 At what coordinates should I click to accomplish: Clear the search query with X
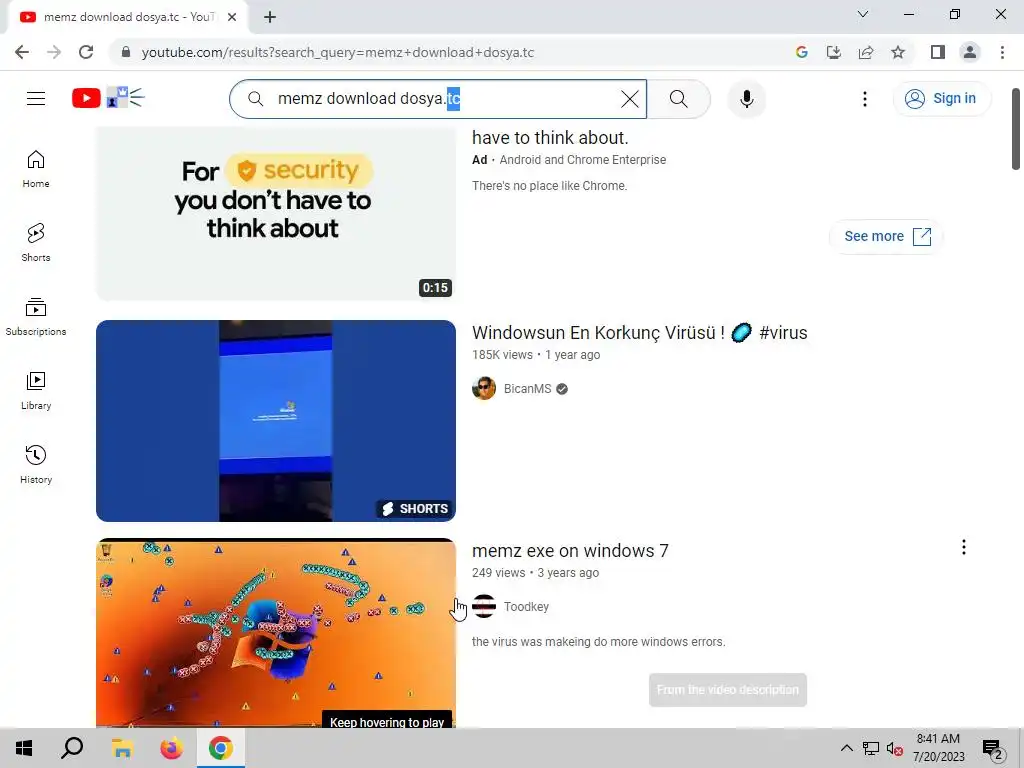630,99
